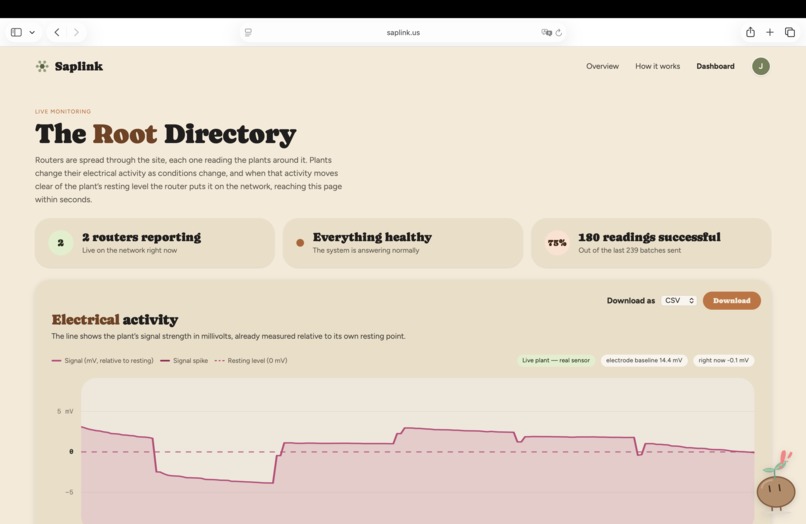806x524 pixels.
Task: Click the 75% success badge
Action: [x=557, y=243]
